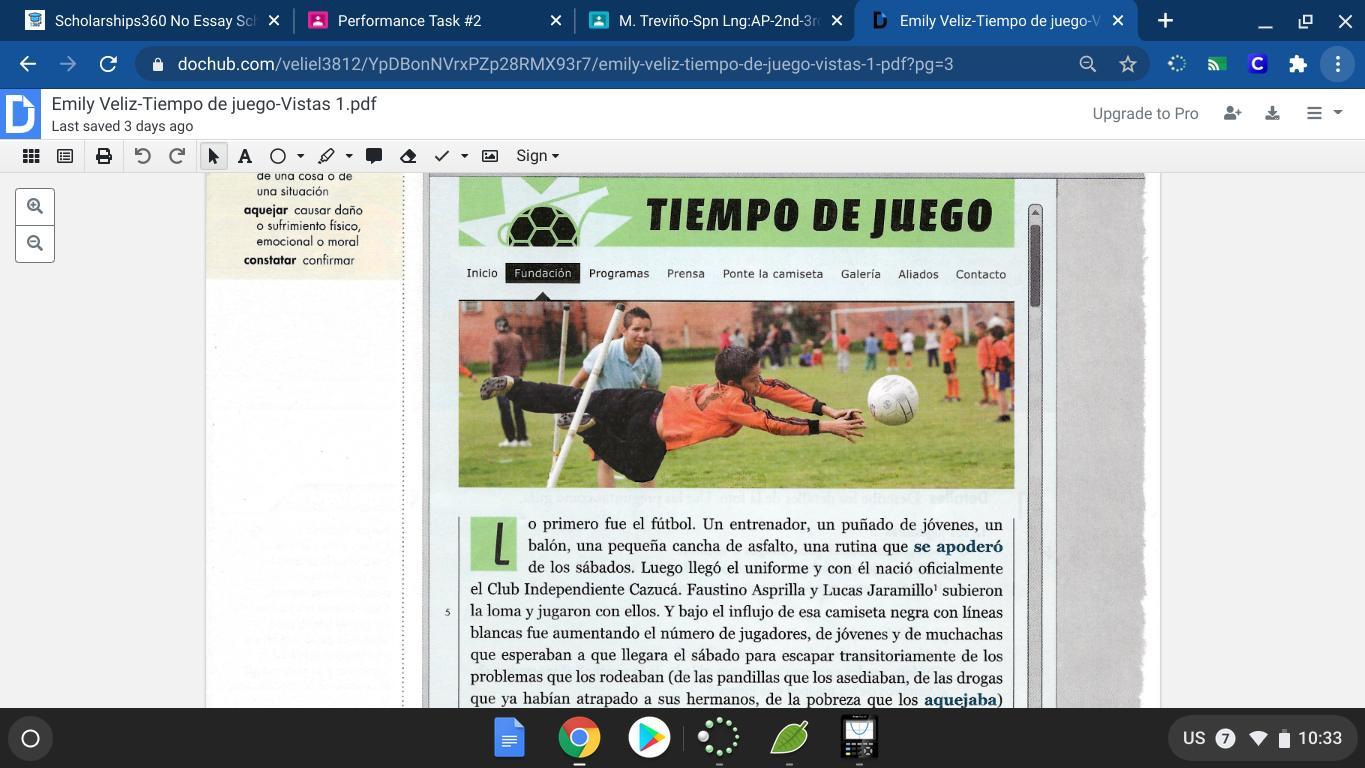This screenshot has width=1365, height=768.
Task: Open the notifications counter showing 7
Action: tap(1225, 739)
